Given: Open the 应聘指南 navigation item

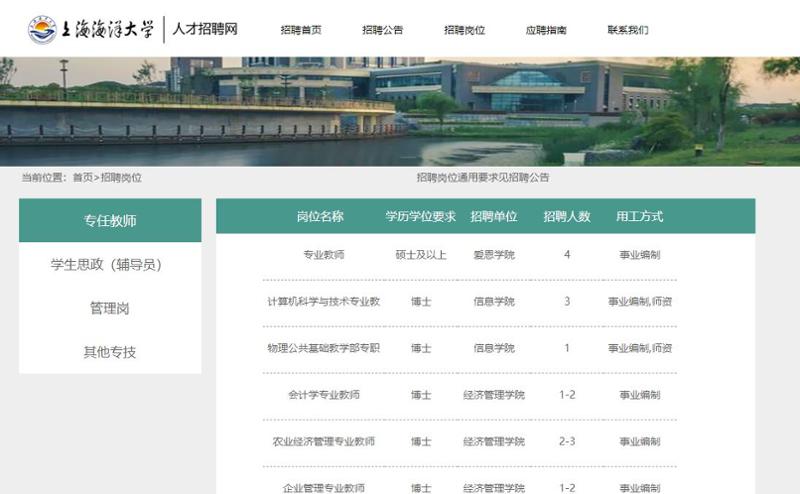Looking at the screenshot, I should point(546,30).
